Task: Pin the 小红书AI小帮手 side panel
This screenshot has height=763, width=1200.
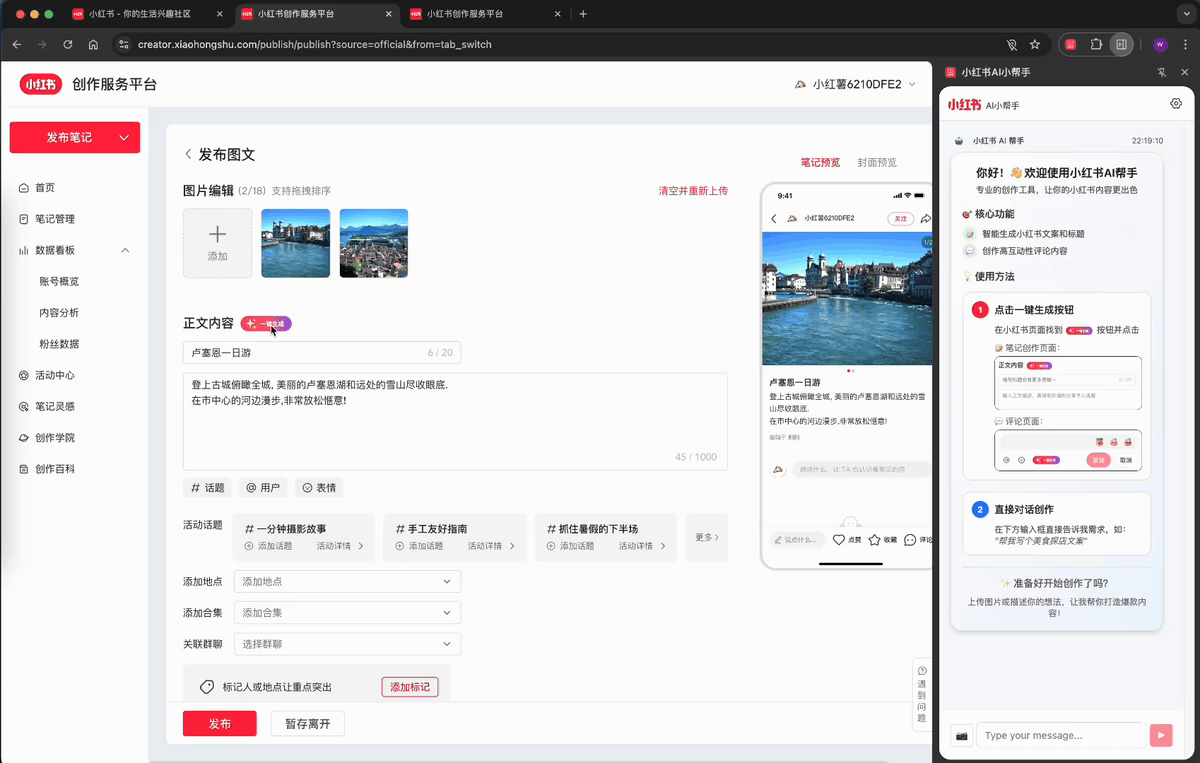Action: (1161, 72)
